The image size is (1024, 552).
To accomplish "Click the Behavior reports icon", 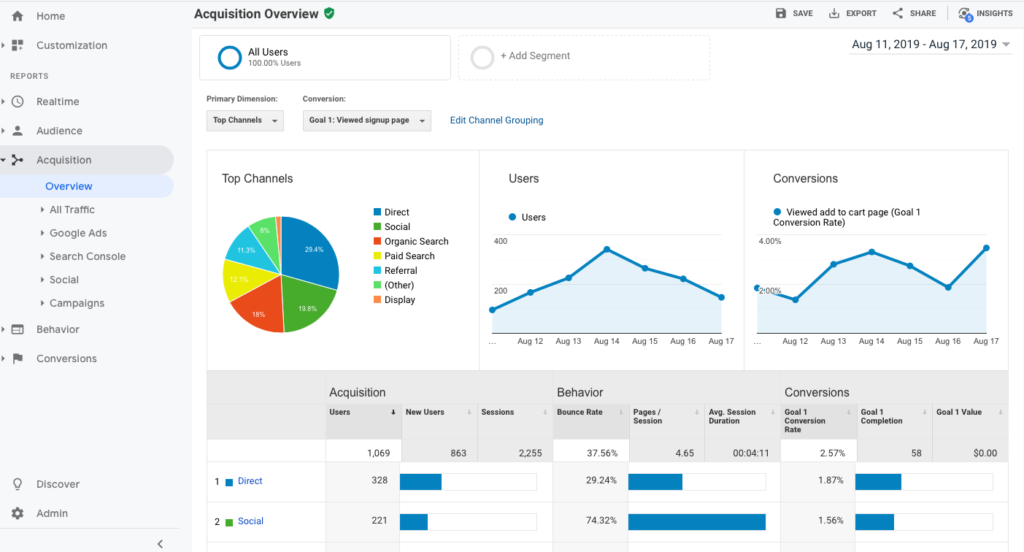I will (x=18, y=330).
